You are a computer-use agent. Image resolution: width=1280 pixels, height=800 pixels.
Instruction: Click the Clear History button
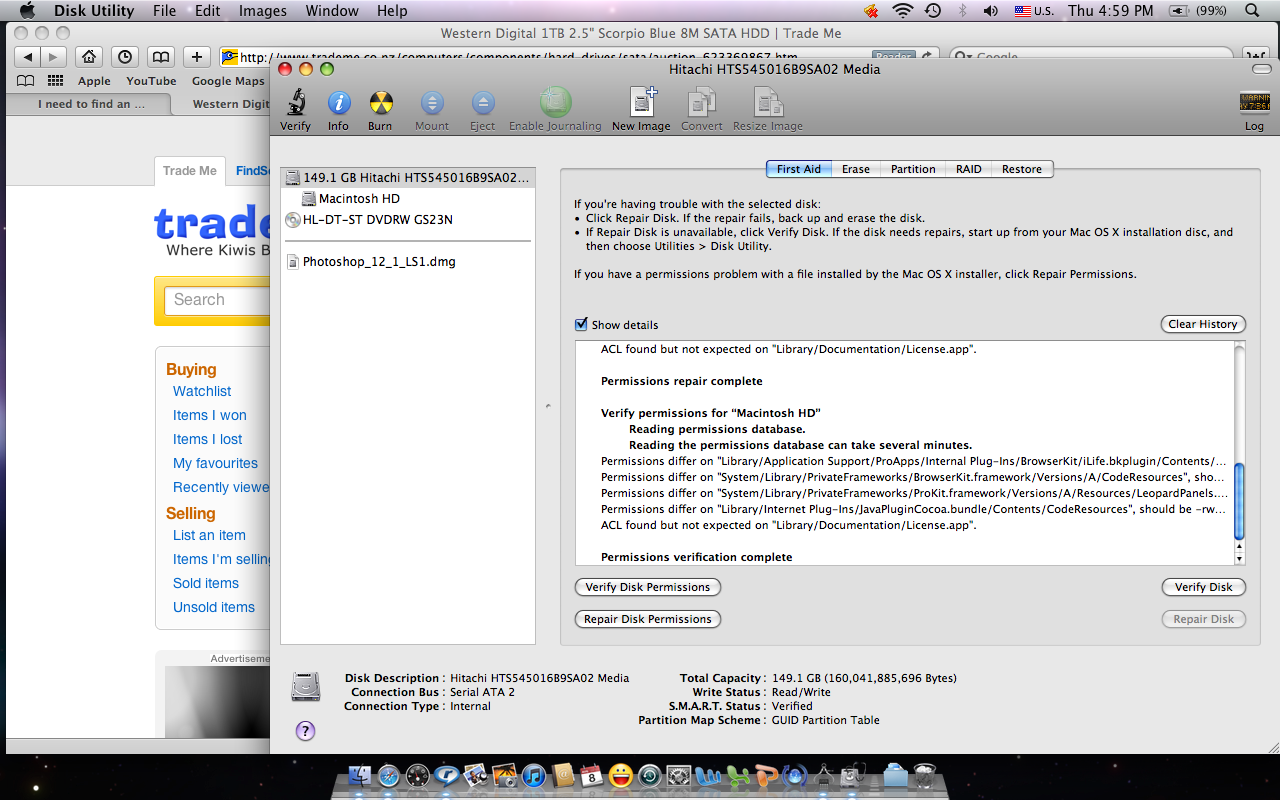(1203, 324)
